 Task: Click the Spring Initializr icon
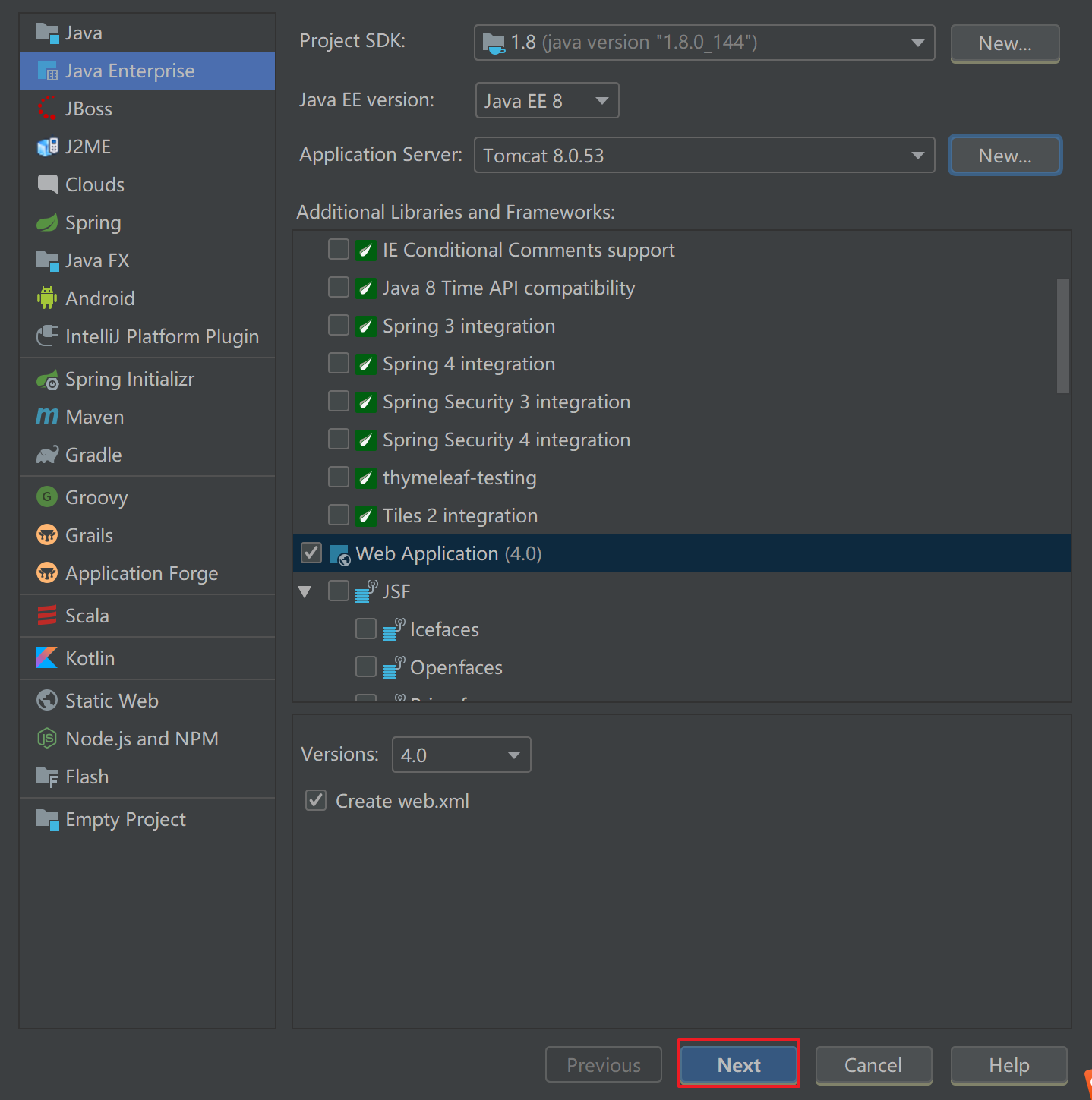pos(47,380)
